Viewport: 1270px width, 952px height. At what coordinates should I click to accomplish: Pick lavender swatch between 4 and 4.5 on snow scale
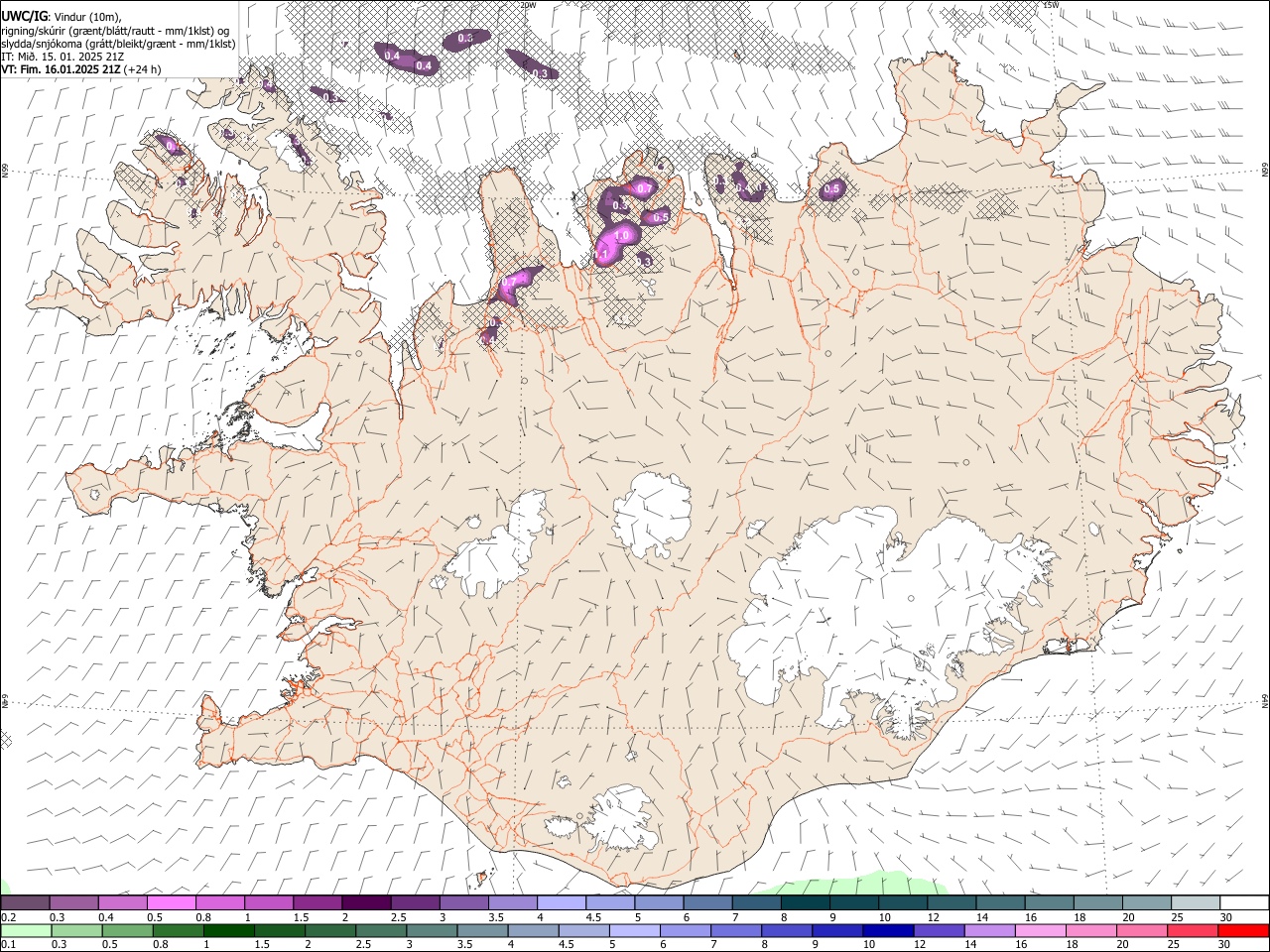pos(560,902)
